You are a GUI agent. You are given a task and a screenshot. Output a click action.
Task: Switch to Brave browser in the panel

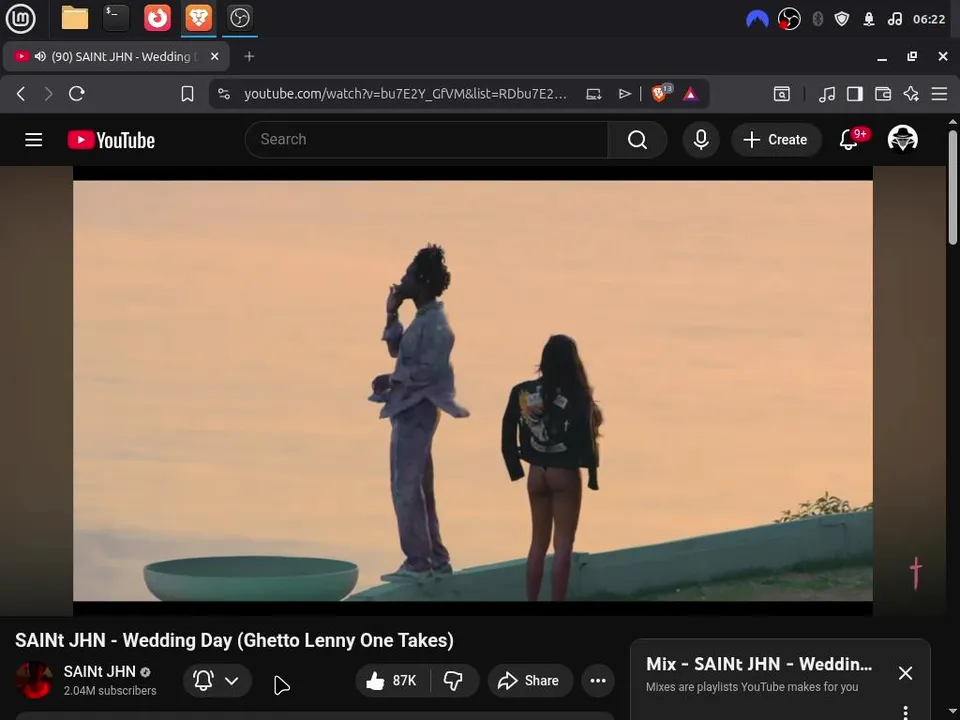pos(198,18)
